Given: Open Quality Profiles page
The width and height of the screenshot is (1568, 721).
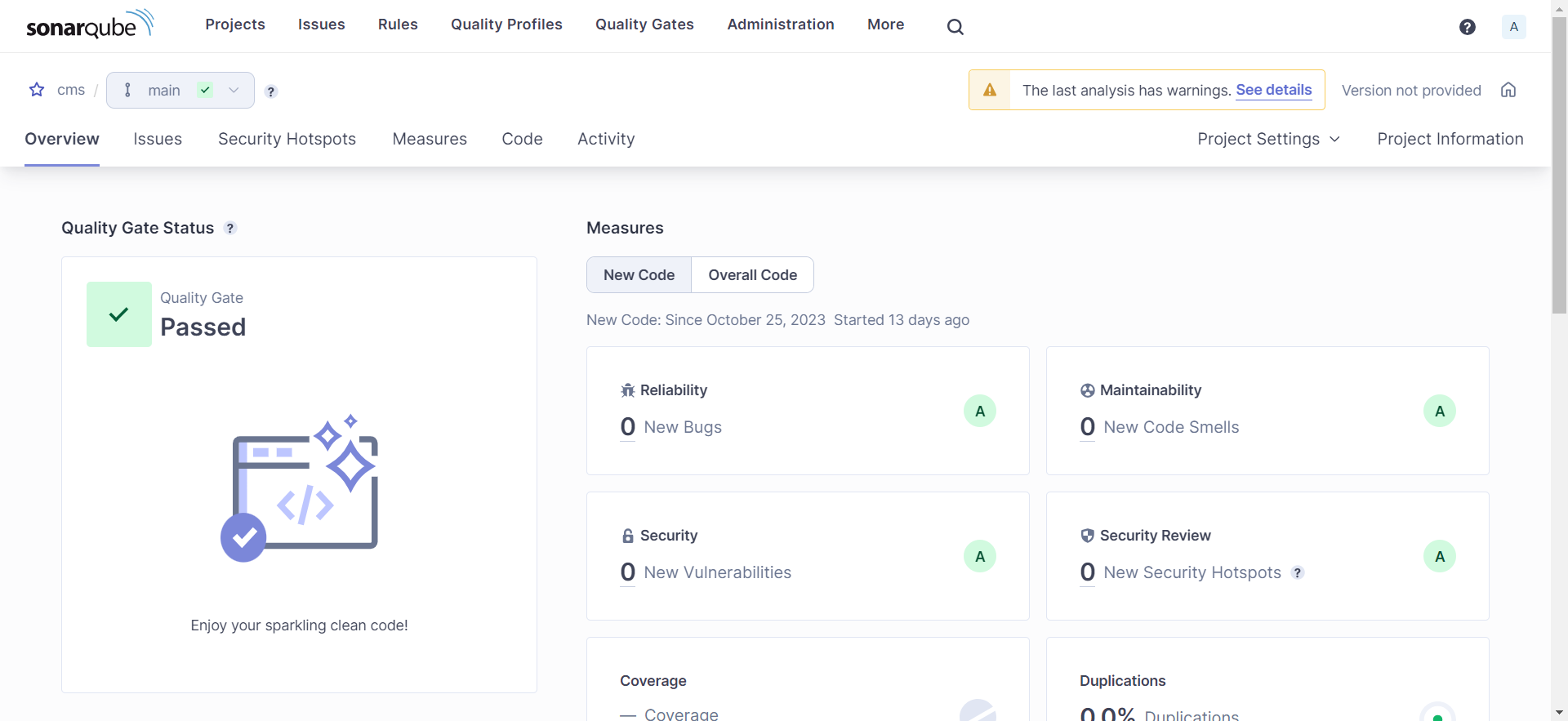Looking at the screenshot, I should pos(506,24).
